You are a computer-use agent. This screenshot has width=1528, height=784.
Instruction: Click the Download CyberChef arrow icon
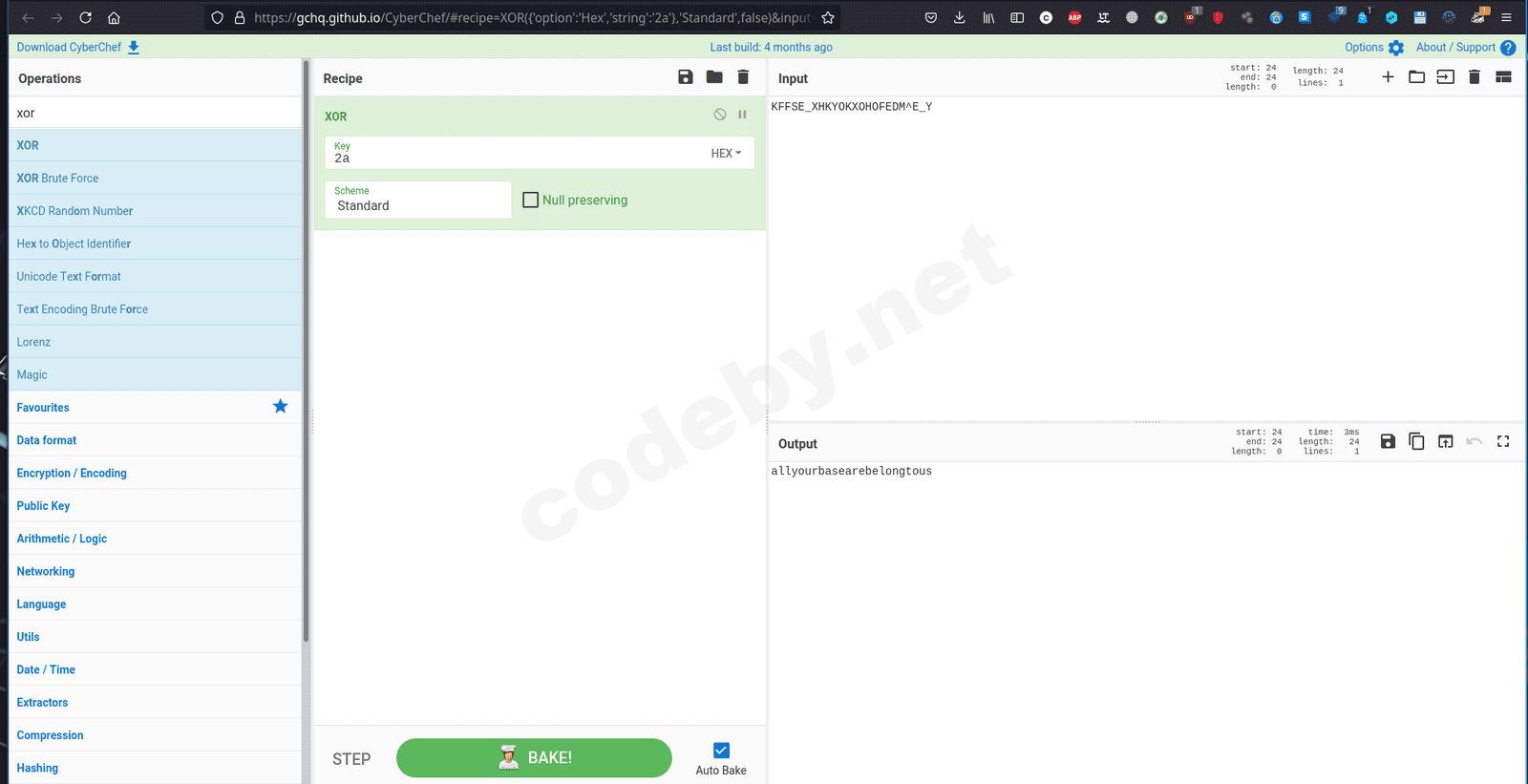[x=134, y=47]
